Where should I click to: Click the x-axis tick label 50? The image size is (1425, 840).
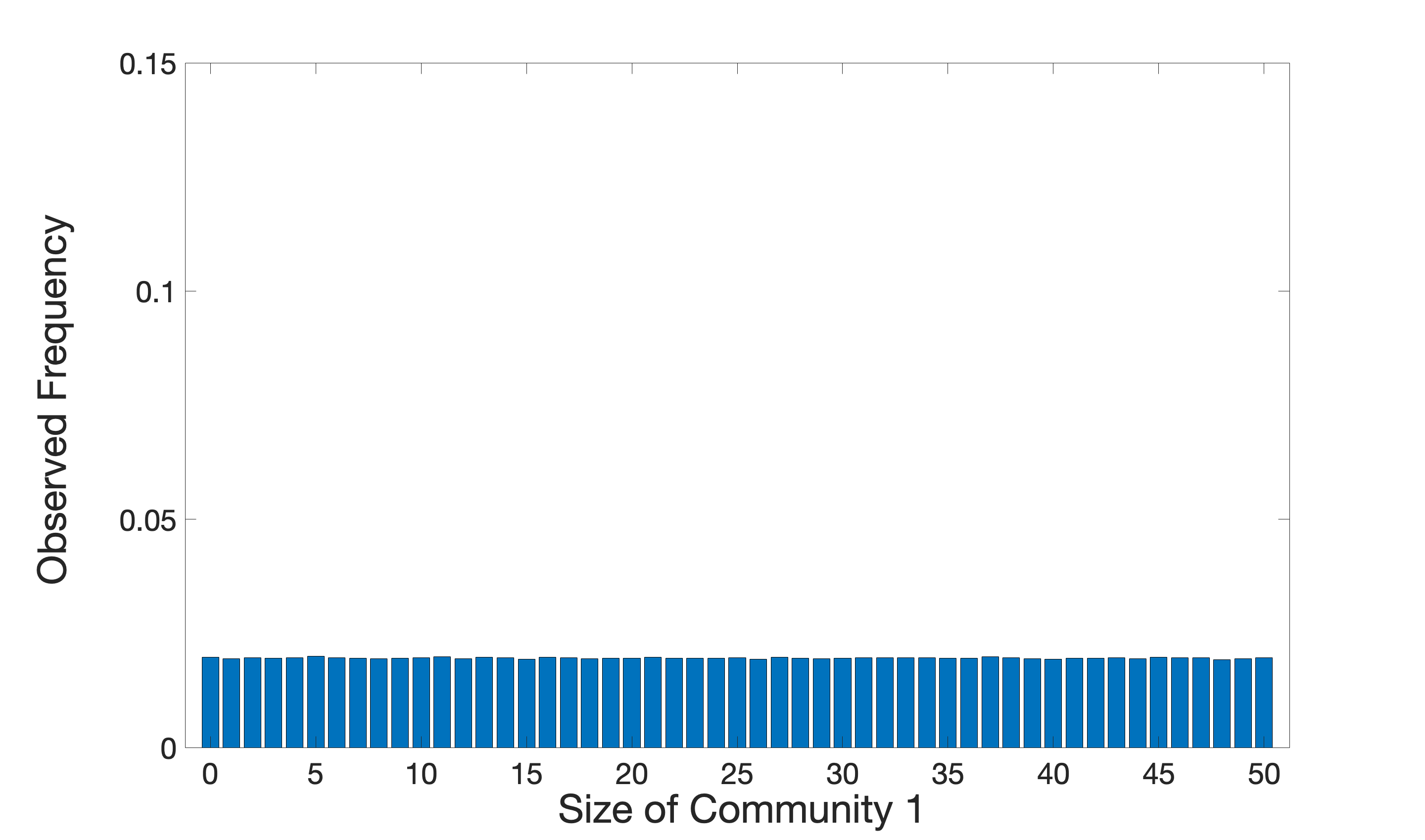[1264, 774]
